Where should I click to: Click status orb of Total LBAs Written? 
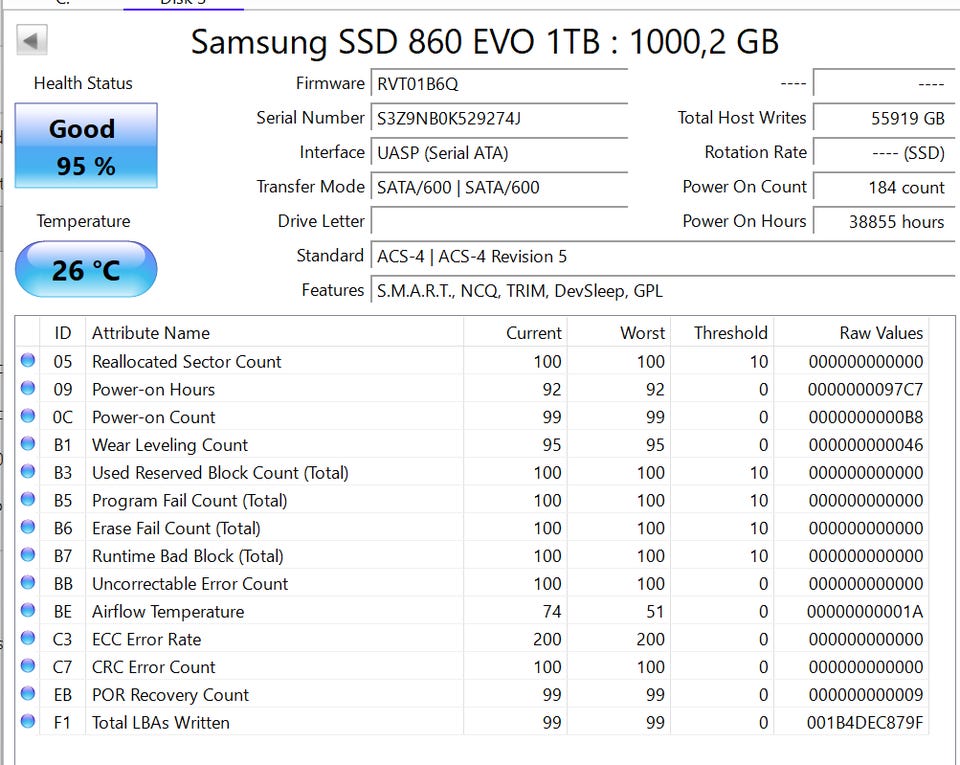(28, 720)
